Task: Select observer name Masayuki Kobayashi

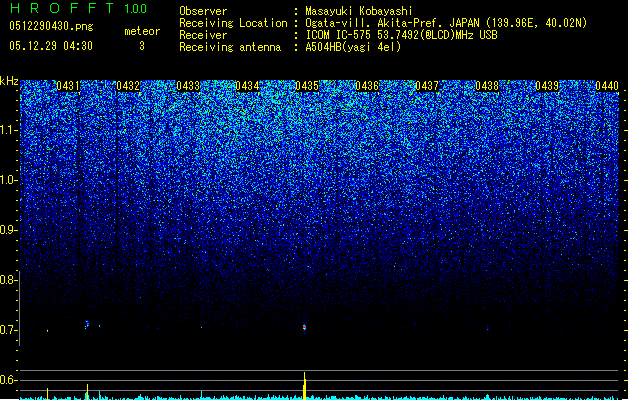Action: [359, 11]
